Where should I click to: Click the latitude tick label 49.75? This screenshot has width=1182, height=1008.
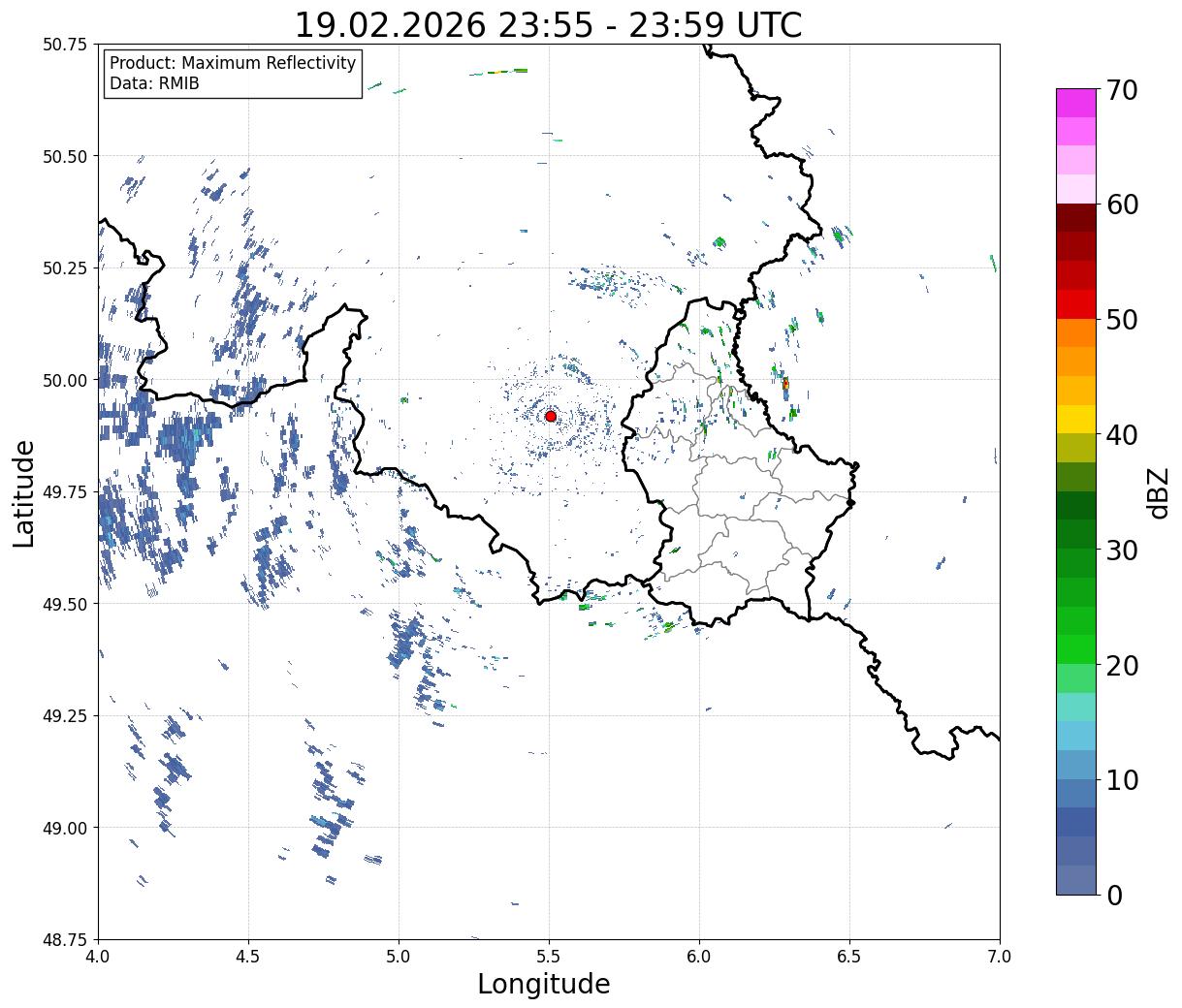pos(66,492)
